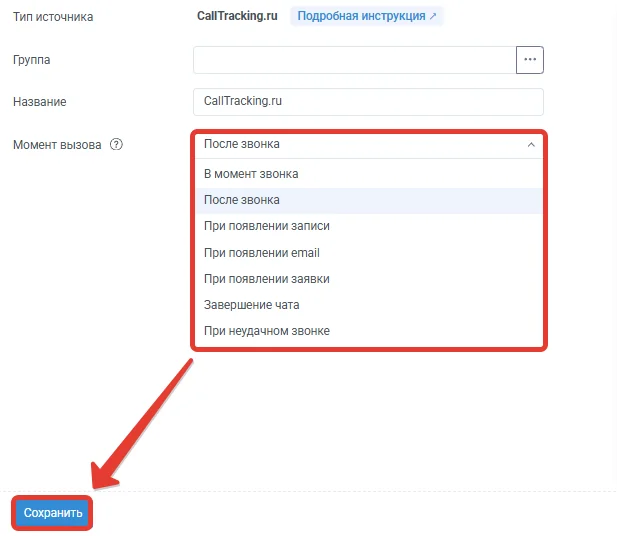
Task: Click the selected После звонка dropdown header
Action: pos(369,144)
